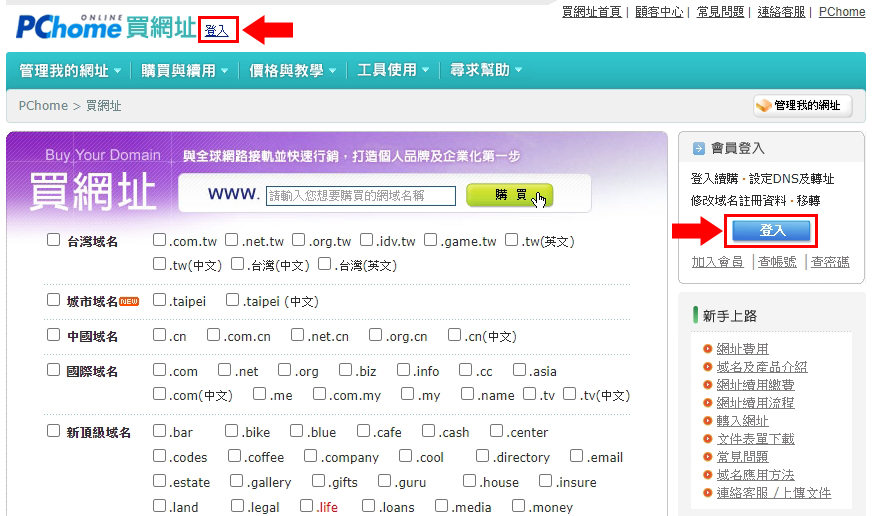
Task: Open 連絡客服 in top navigation
Action: click(x=781, y=12)
